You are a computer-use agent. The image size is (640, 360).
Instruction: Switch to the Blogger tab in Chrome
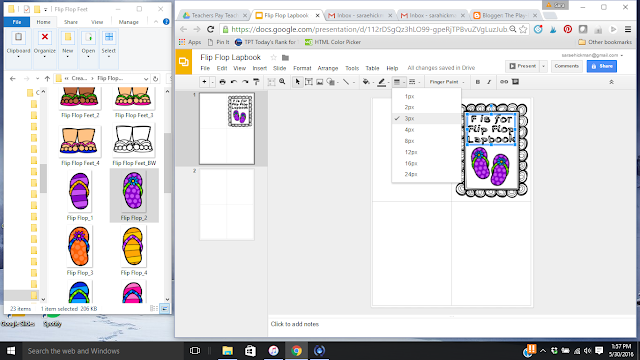505,16
